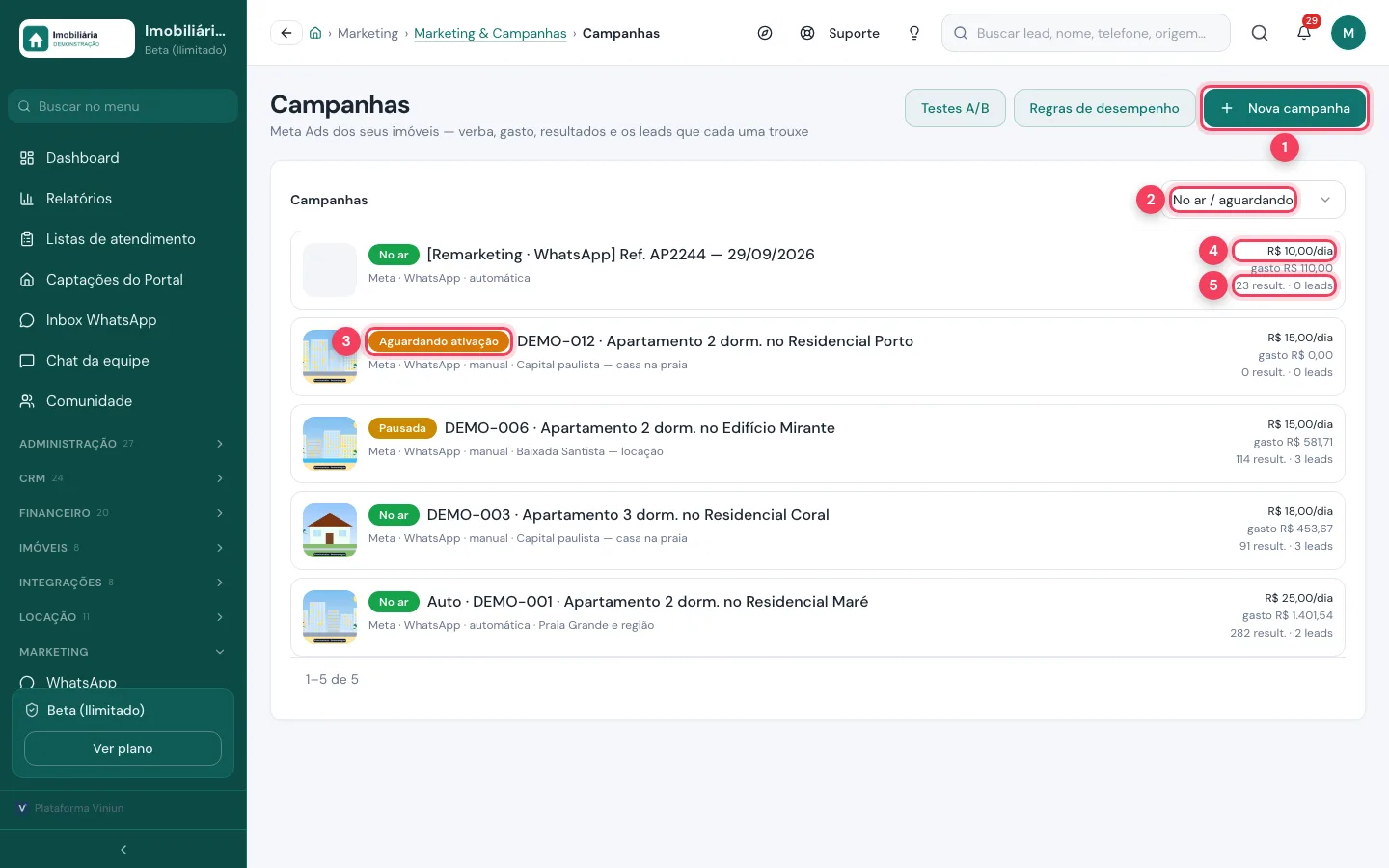Expand the Integrações section
This screenshot has height=868, width=1389.
click(x=123, y=583)
